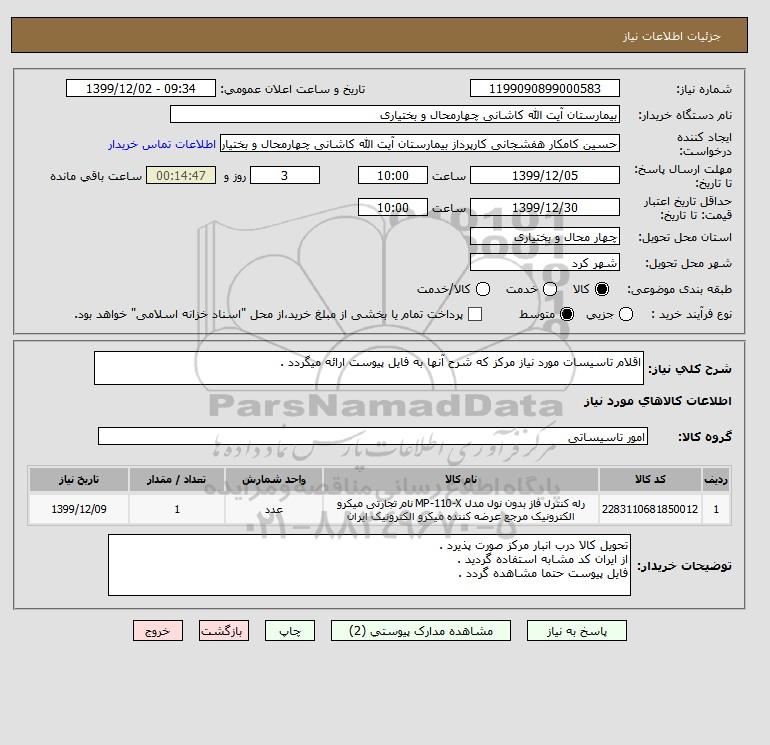The width and height of the screenshot is (770, 745).
Task: Select the کالا/خدمت radio button
Action: pyautogui.click(x=483, y=289)
